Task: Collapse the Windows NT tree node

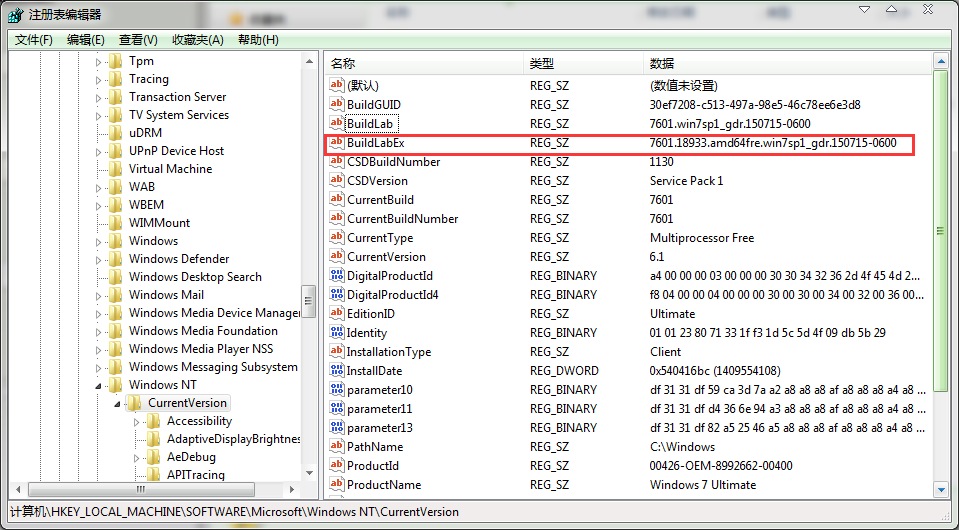Action: coord(99,385)
